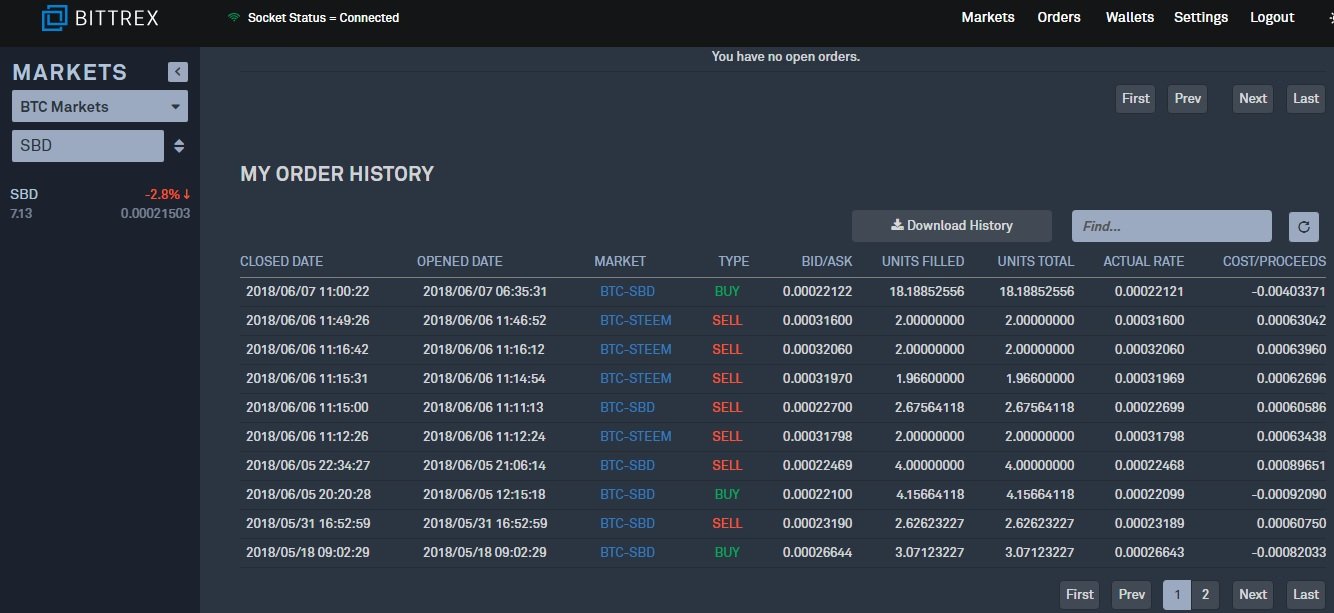Click the Find search field
The height and width of the screenshot is (613, 1334).
(x=1172, y=226)
